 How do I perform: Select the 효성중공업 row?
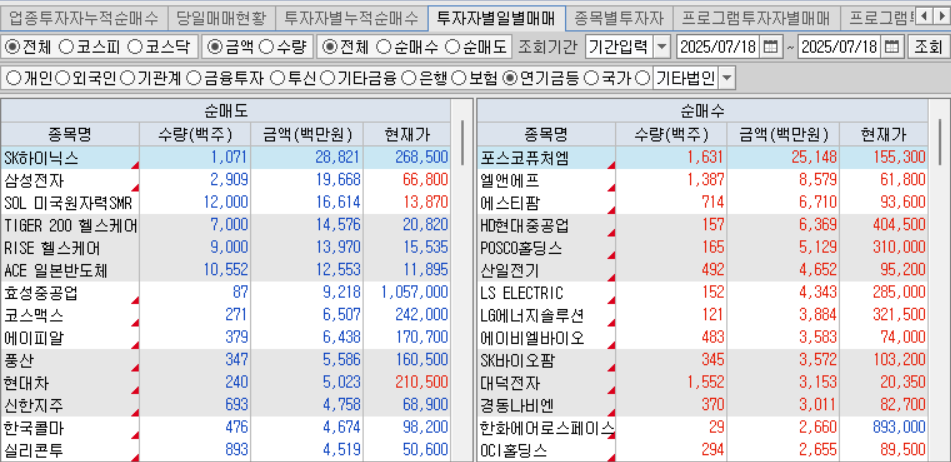click(x=226, y=293)
